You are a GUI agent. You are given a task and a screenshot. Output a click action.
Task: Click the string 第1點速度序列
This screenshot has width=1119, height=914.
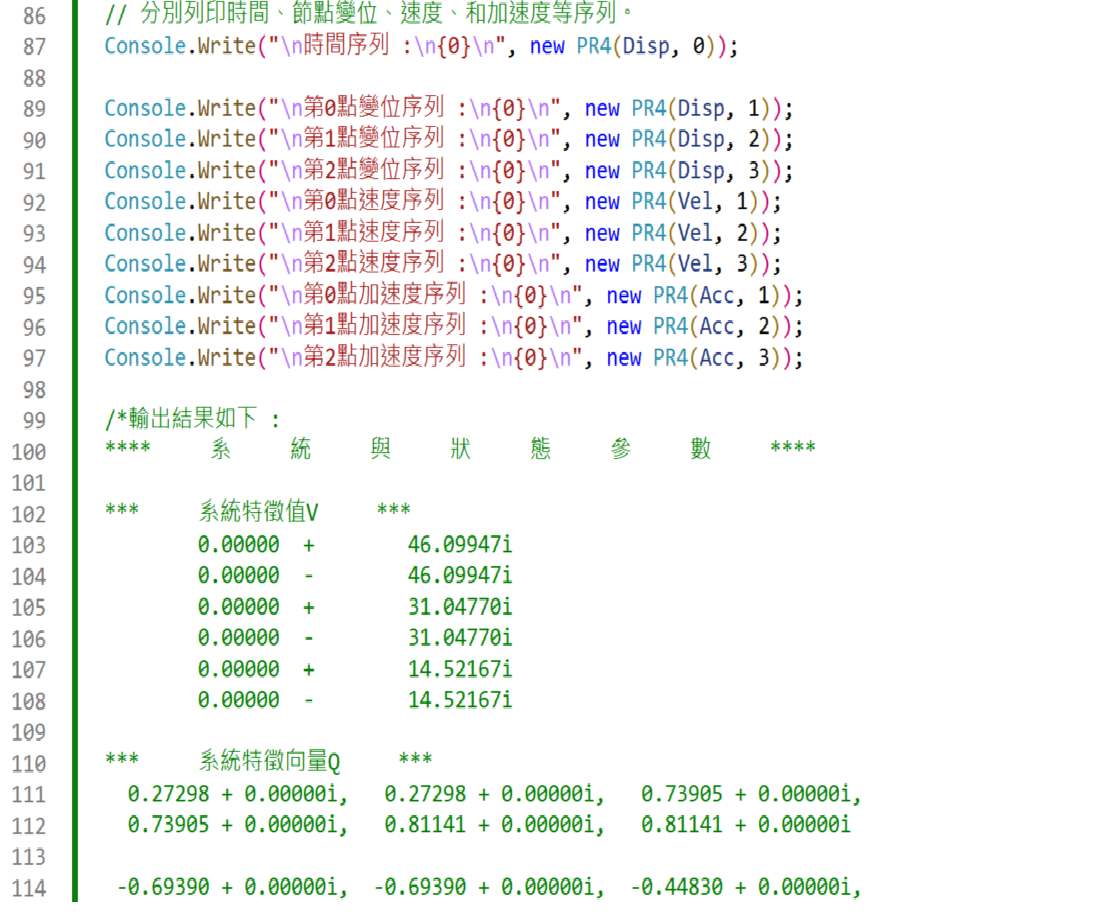(x=374, y=233)
